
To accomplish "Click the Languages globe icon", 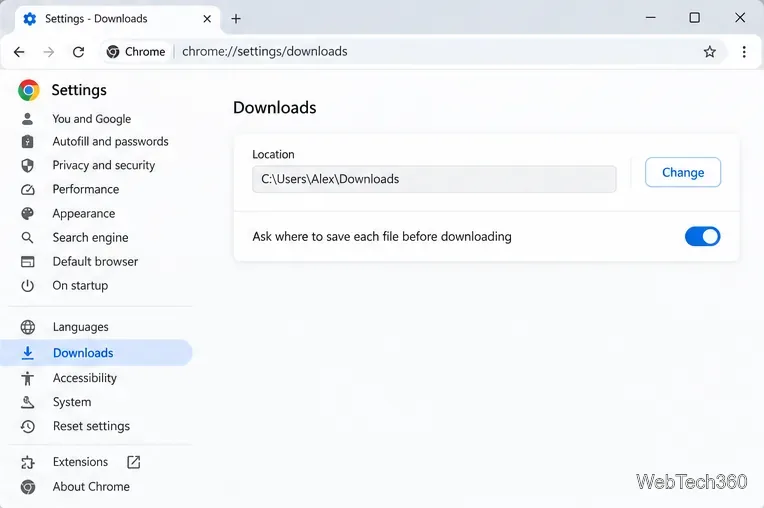I will [x=28, y=327].
